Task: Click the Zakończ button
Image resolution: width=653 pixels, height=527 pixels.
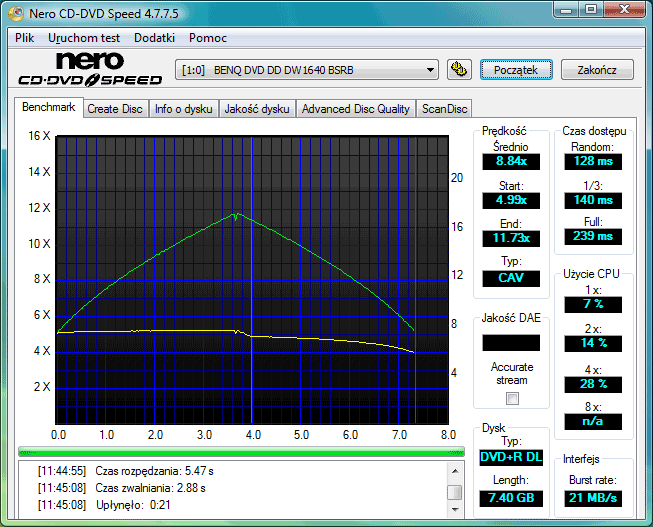Action: 597,70
